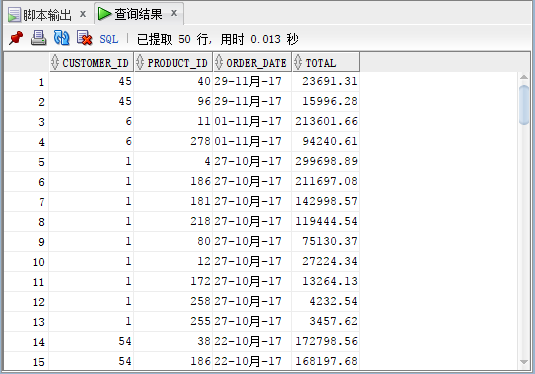Click the script output tab icon
The height and width of the screenshot is (374, 535).
[14, 15]
